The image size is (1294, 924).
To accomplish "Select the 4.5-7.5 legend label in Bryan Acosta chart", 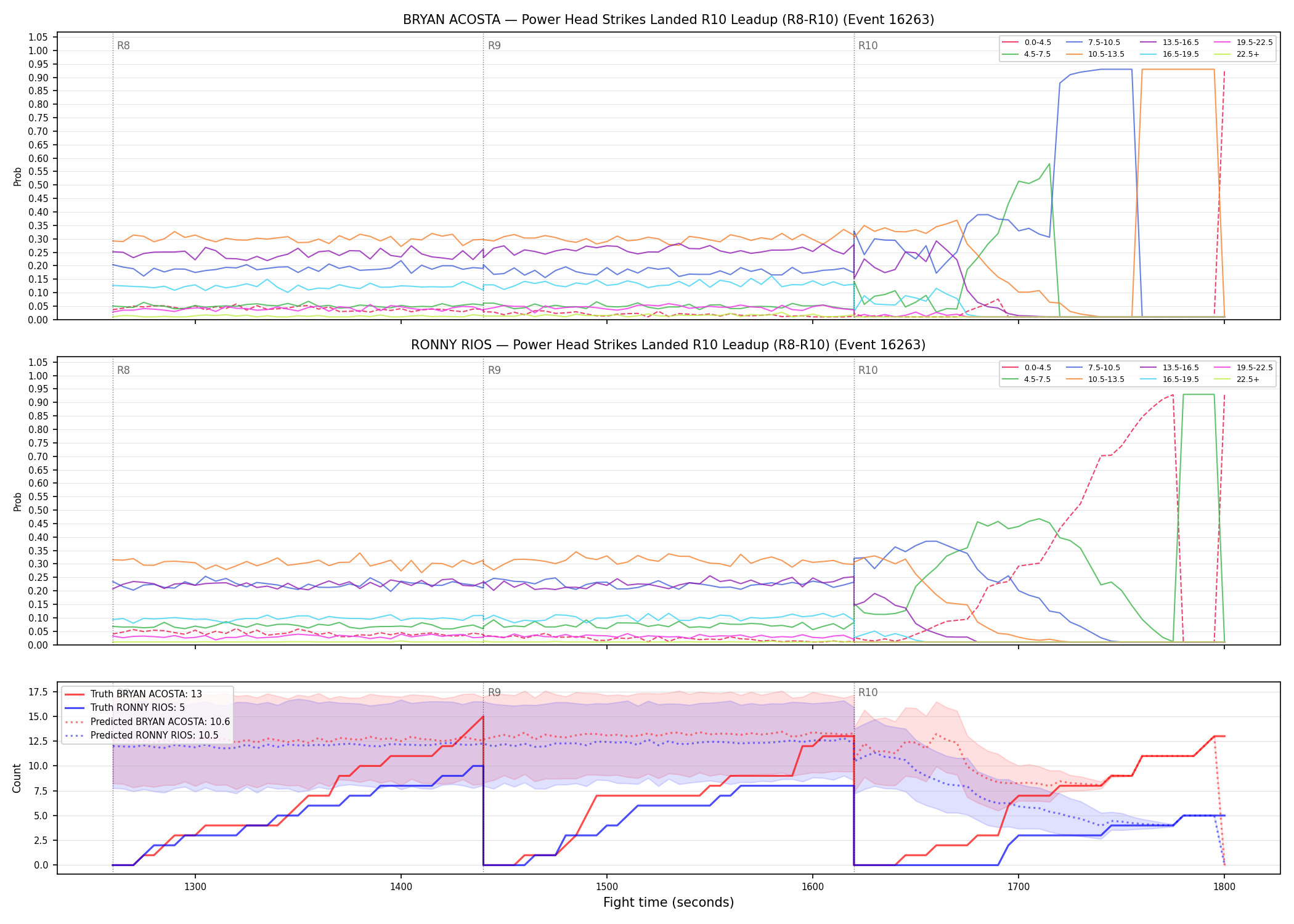I will (1038, 54).
